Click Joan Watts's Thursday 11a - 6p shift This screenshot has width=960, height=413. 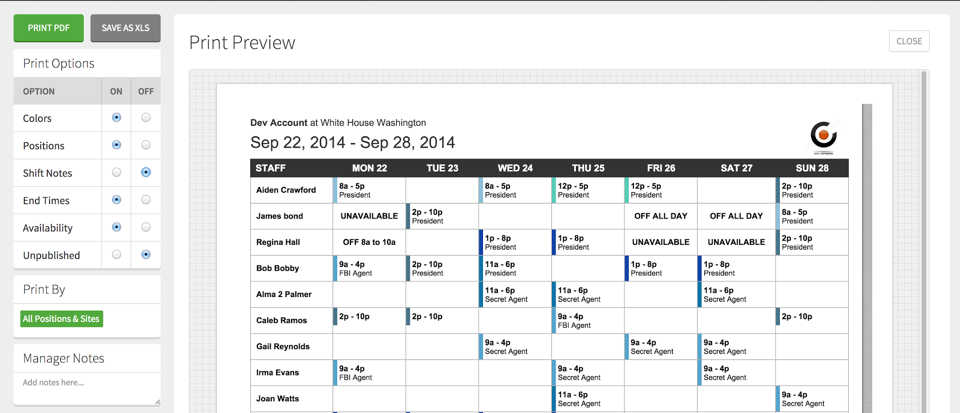click(588, 399)
